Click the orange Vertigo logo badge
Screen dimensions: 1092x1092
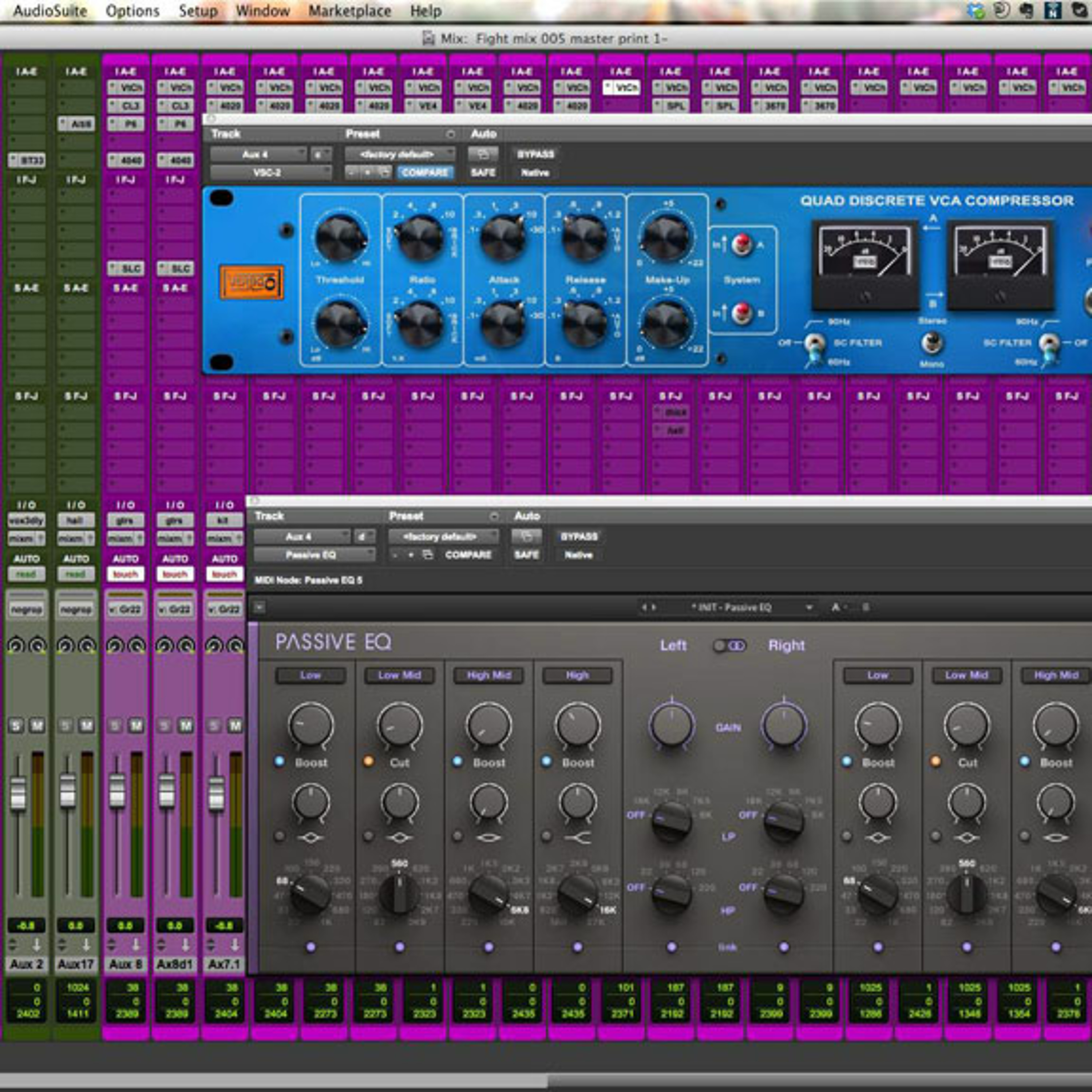pos(252,282)
